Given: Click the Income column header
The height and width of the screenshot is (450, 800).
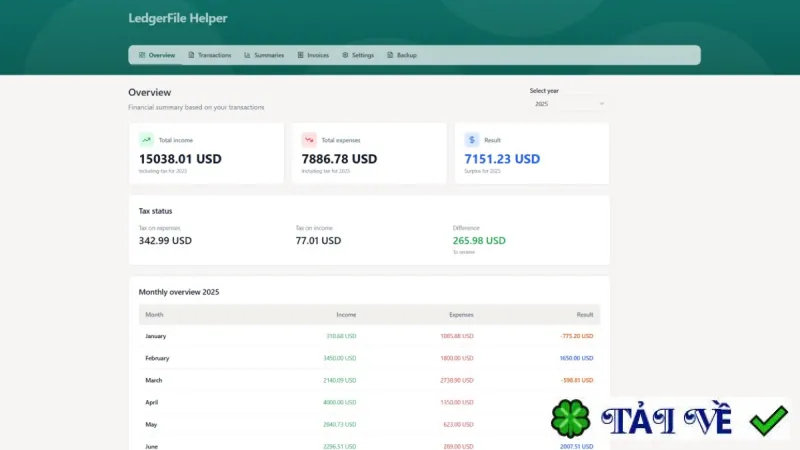Looking at the screenshot, I should click(346, 315).
